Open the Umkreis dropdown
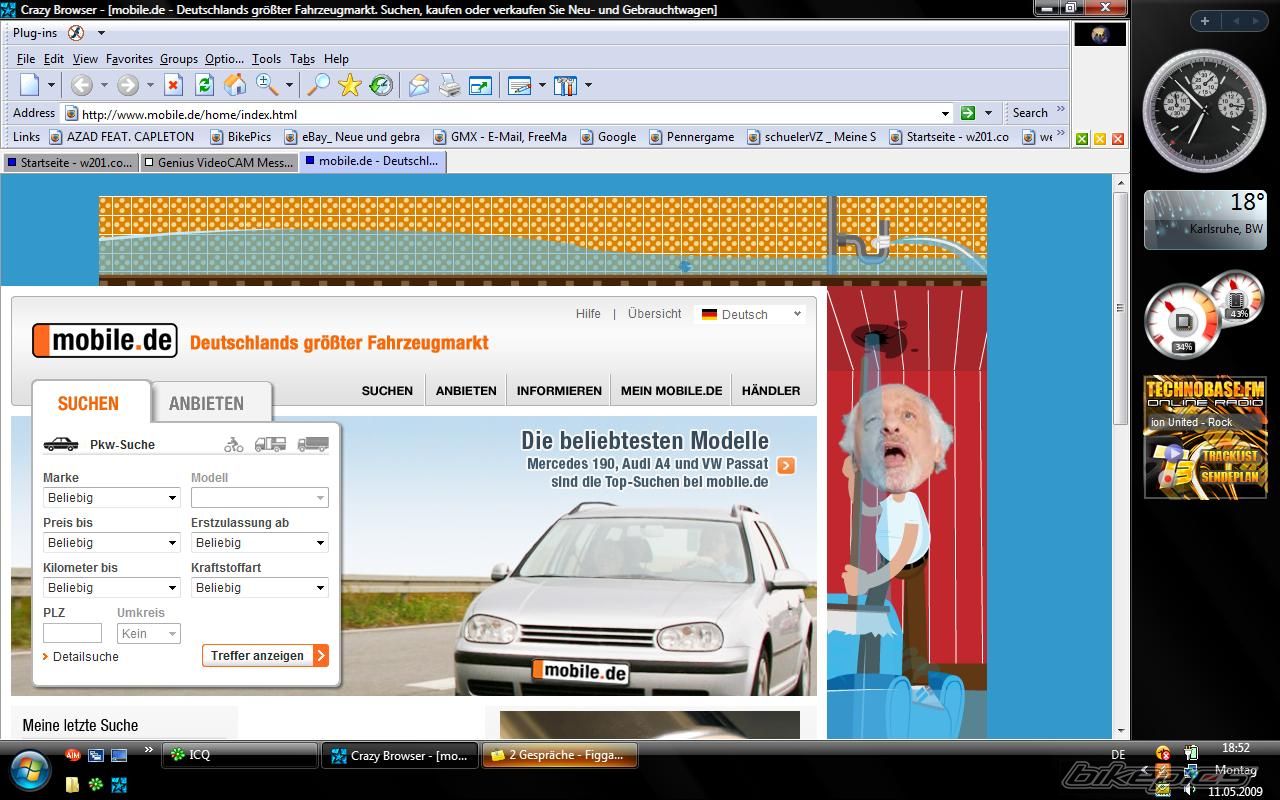The width and height of the screenshot is (1280, 800). (x=149, y=633)
